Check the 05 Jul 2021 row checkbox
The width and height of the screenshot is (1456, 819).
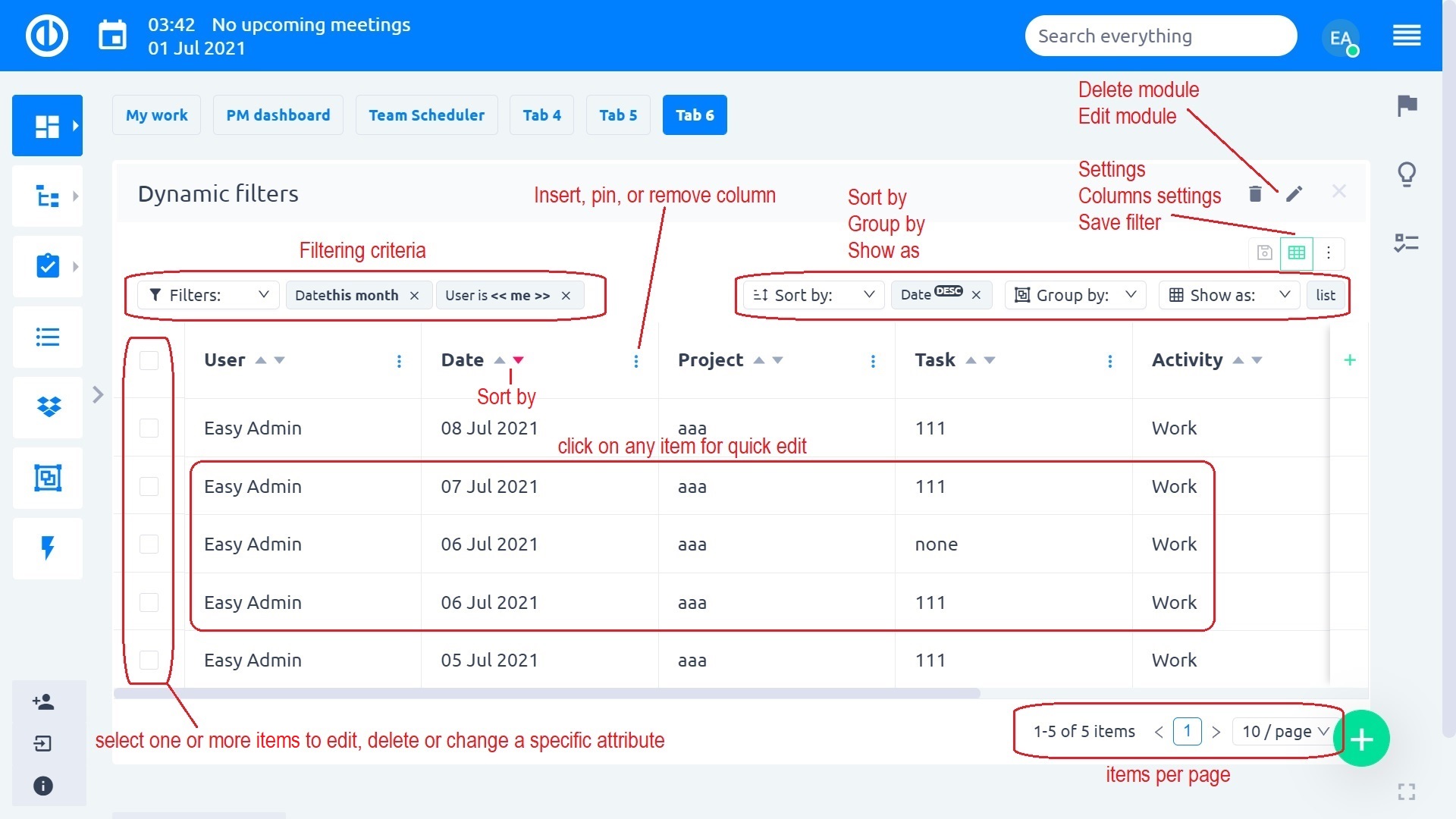pyautogui.click(x=149, y=661)
